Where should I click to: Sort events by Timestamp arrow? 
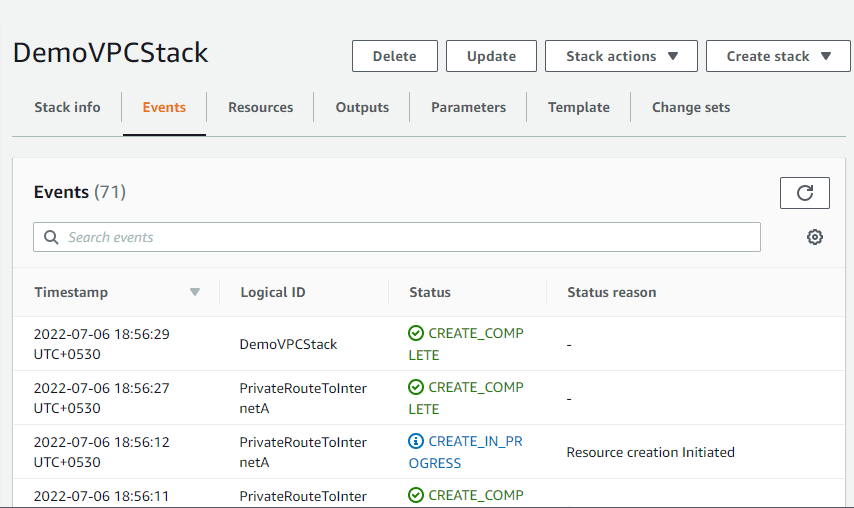coord(195,292)
